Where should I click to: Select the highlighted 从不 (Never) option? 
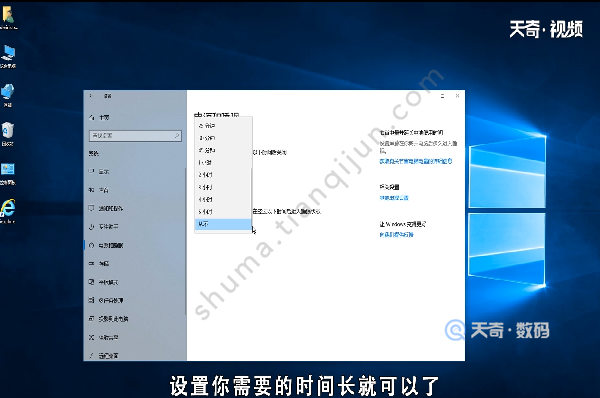(223, 224)
